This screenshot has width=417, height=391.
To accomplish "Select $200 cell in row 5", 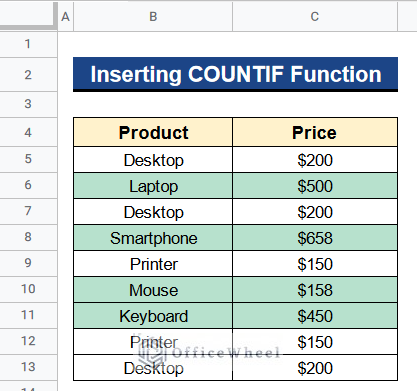I will click(315, 160).
